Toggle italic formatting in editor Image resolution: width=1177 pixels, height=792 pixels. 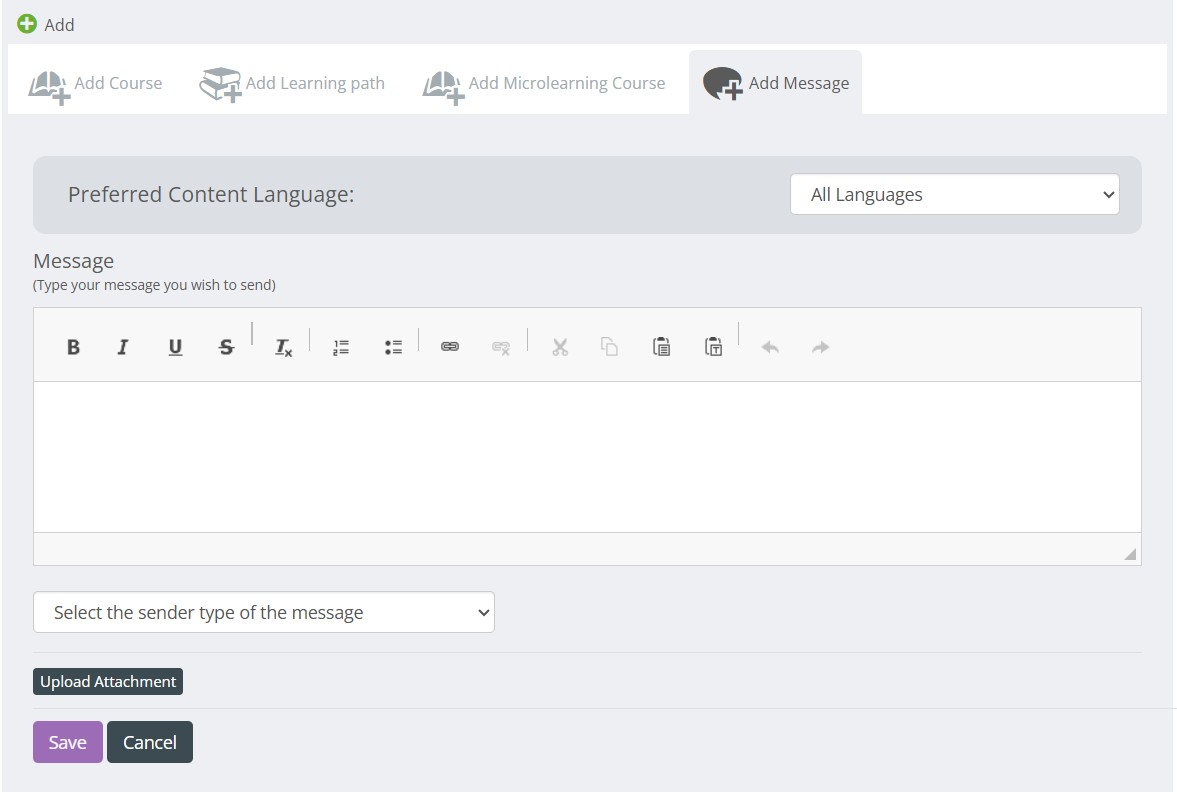122,347
